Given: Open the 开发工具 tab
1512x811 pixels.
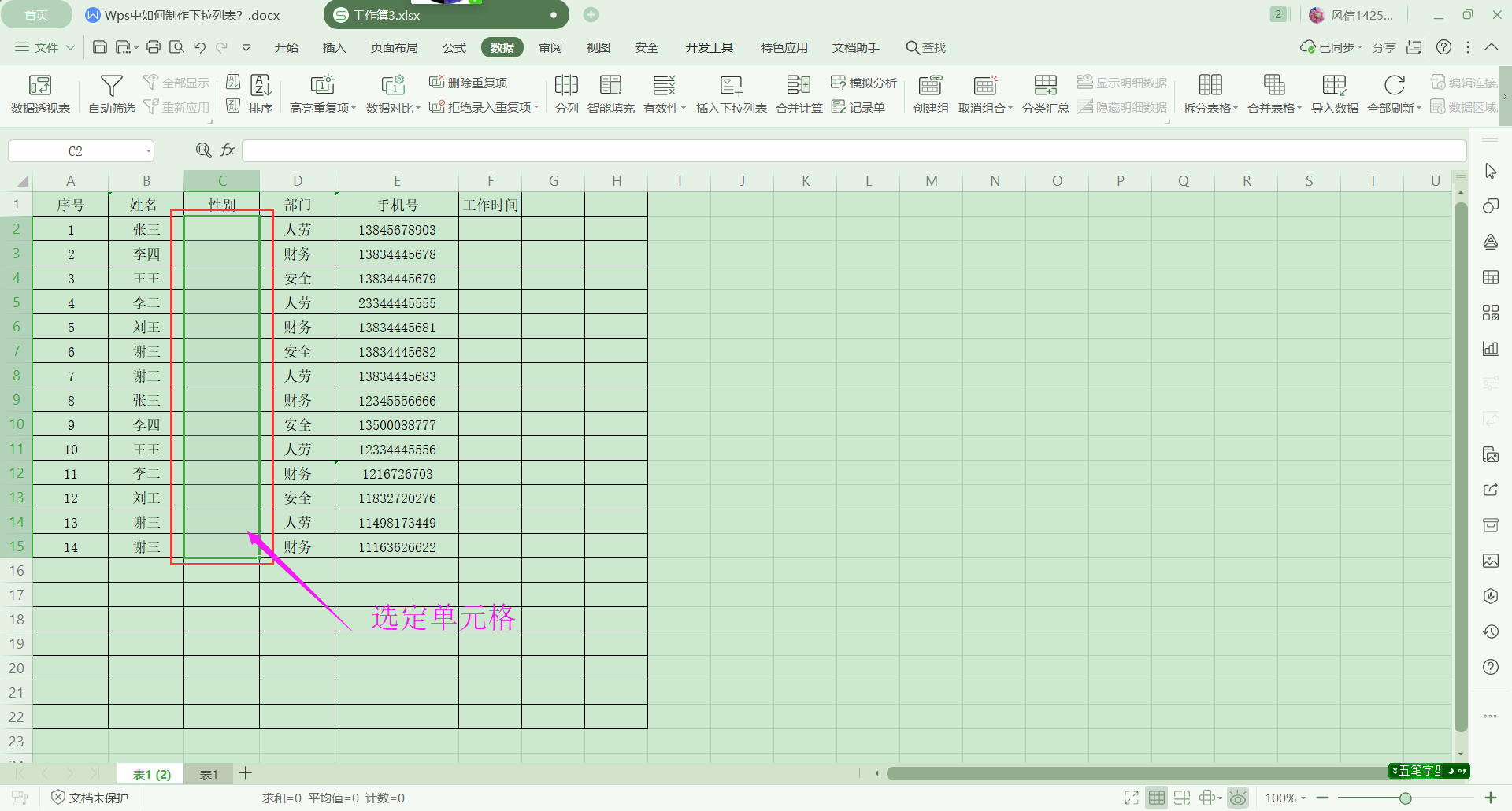Looking at the screenshot, I should click(x=709, y=47).
